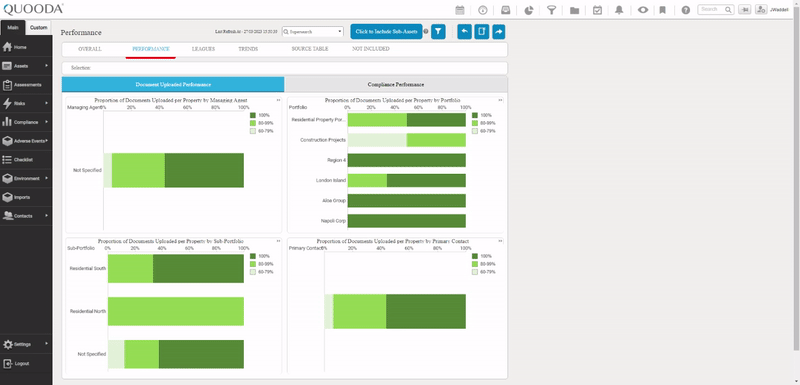Select Document Uploaded Performance view
This screenshot has width=800, height=385.
pyautogui.click(x=173, y=85)
